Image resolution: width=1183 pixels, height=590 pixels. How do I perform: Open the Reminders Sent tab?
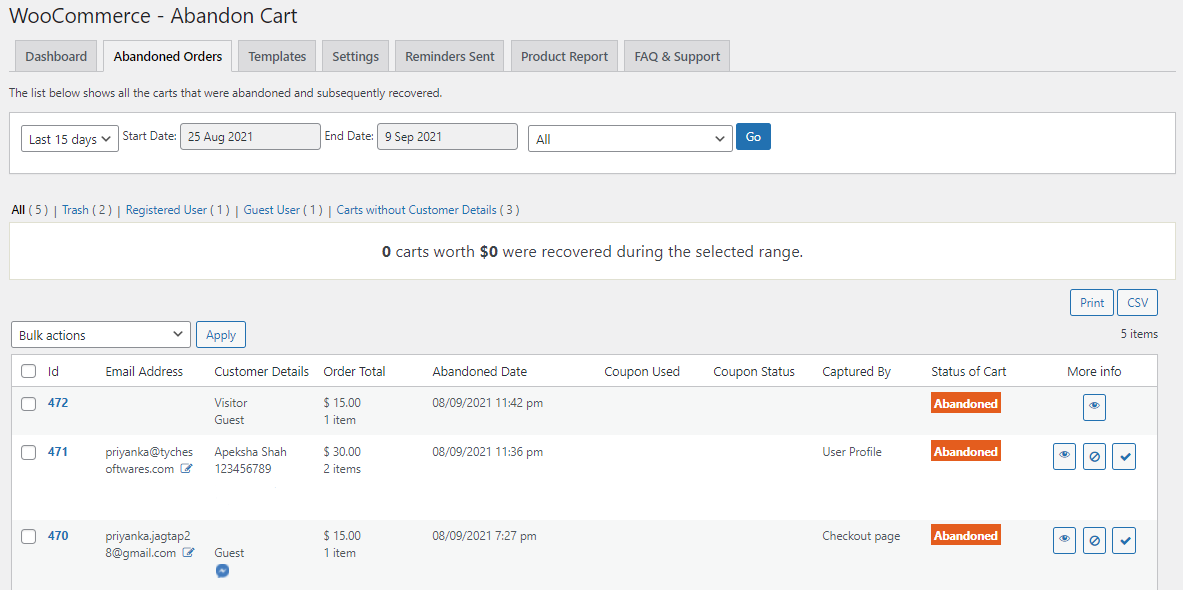pyautogui.click(x=450, y=57)
